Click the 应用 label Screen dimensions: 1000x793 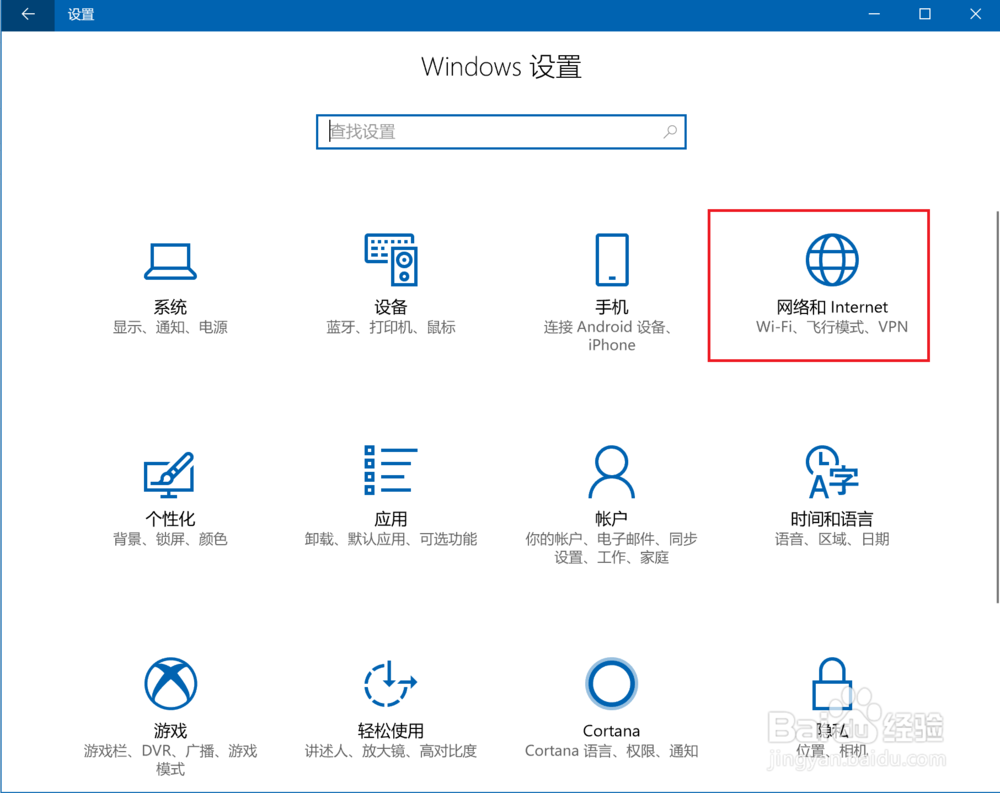[391, 519]
